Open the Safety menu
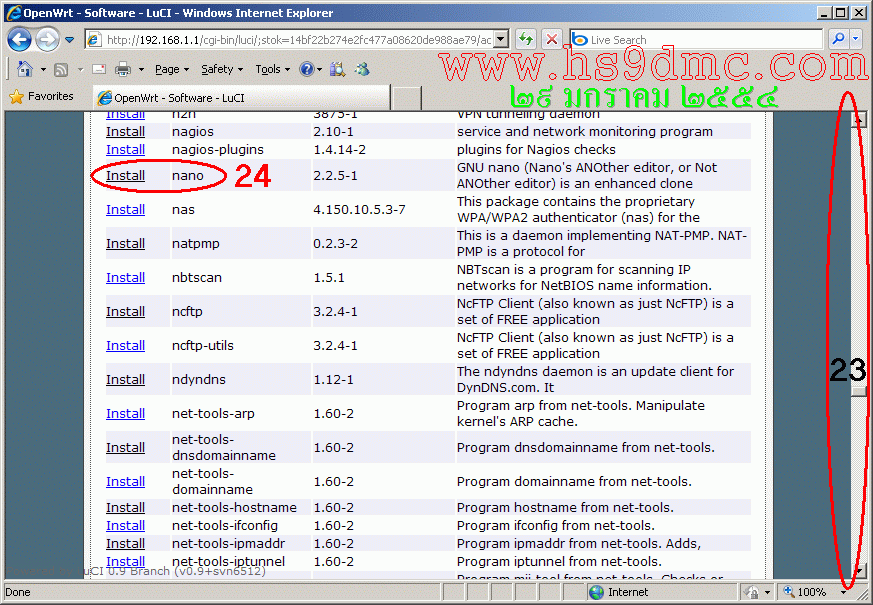 tap(222, 70)
